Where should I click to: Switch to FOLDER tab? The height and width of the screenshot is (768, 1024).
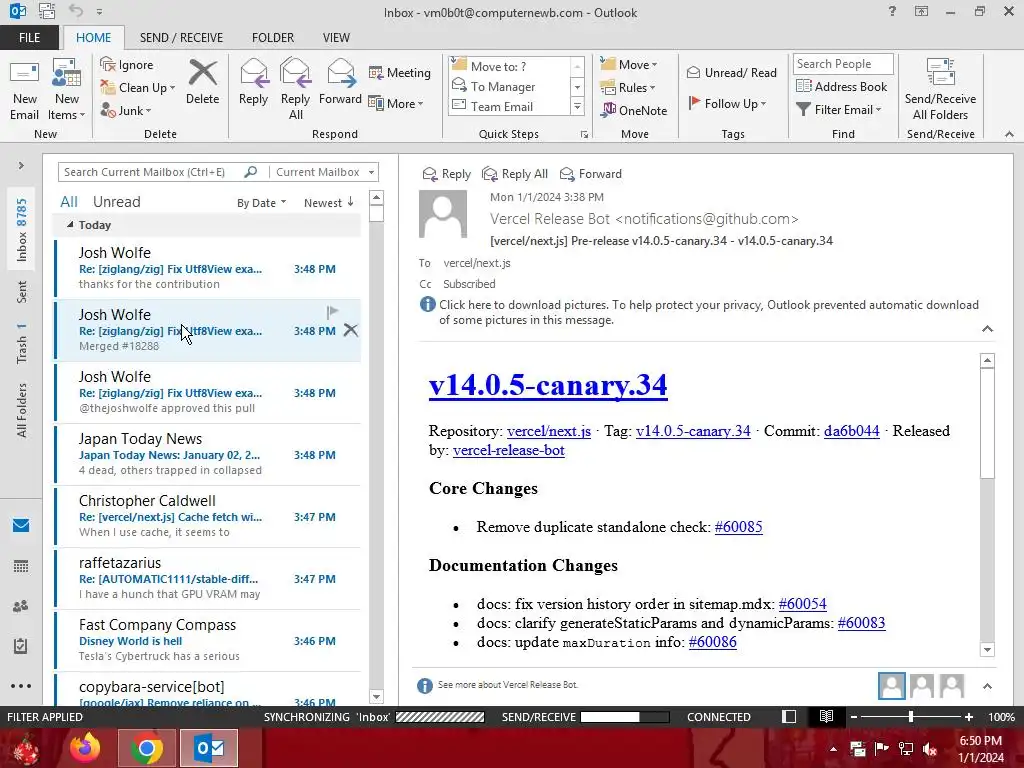(x=273, y=37)
